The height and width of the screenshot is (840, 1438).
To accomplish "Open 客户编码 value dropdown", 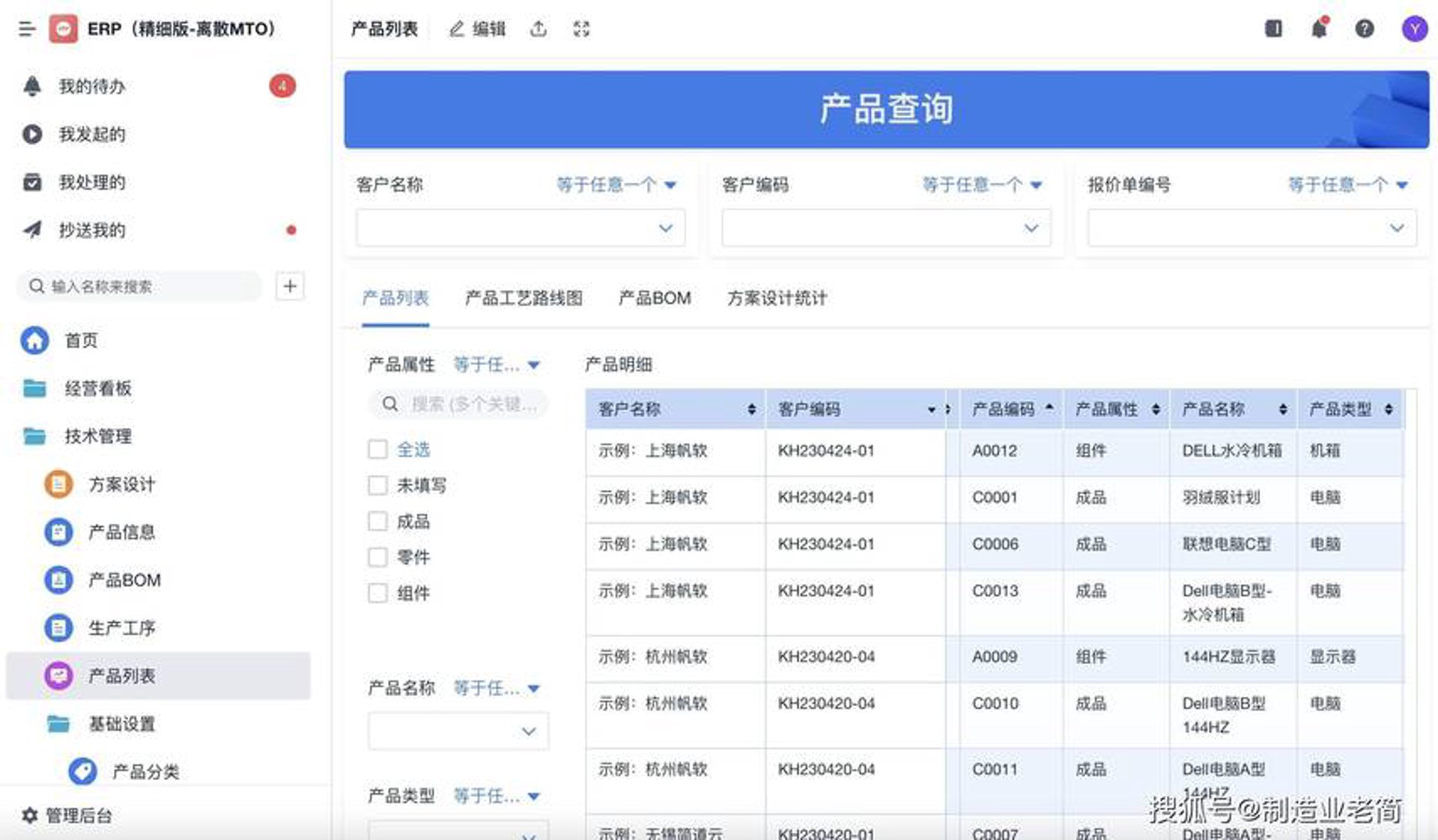I will click(886, 228).
